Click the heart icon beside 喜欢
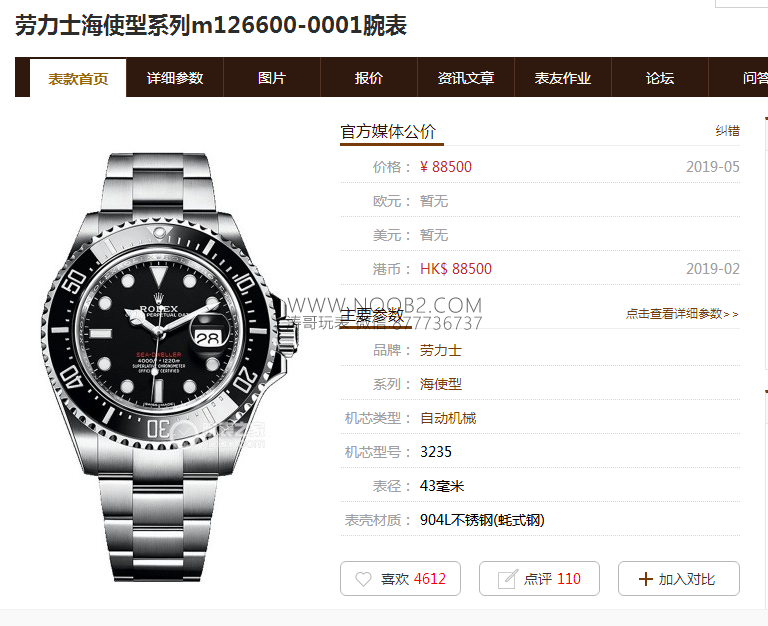This screenshot has height=626, width=768. (363, 579)
